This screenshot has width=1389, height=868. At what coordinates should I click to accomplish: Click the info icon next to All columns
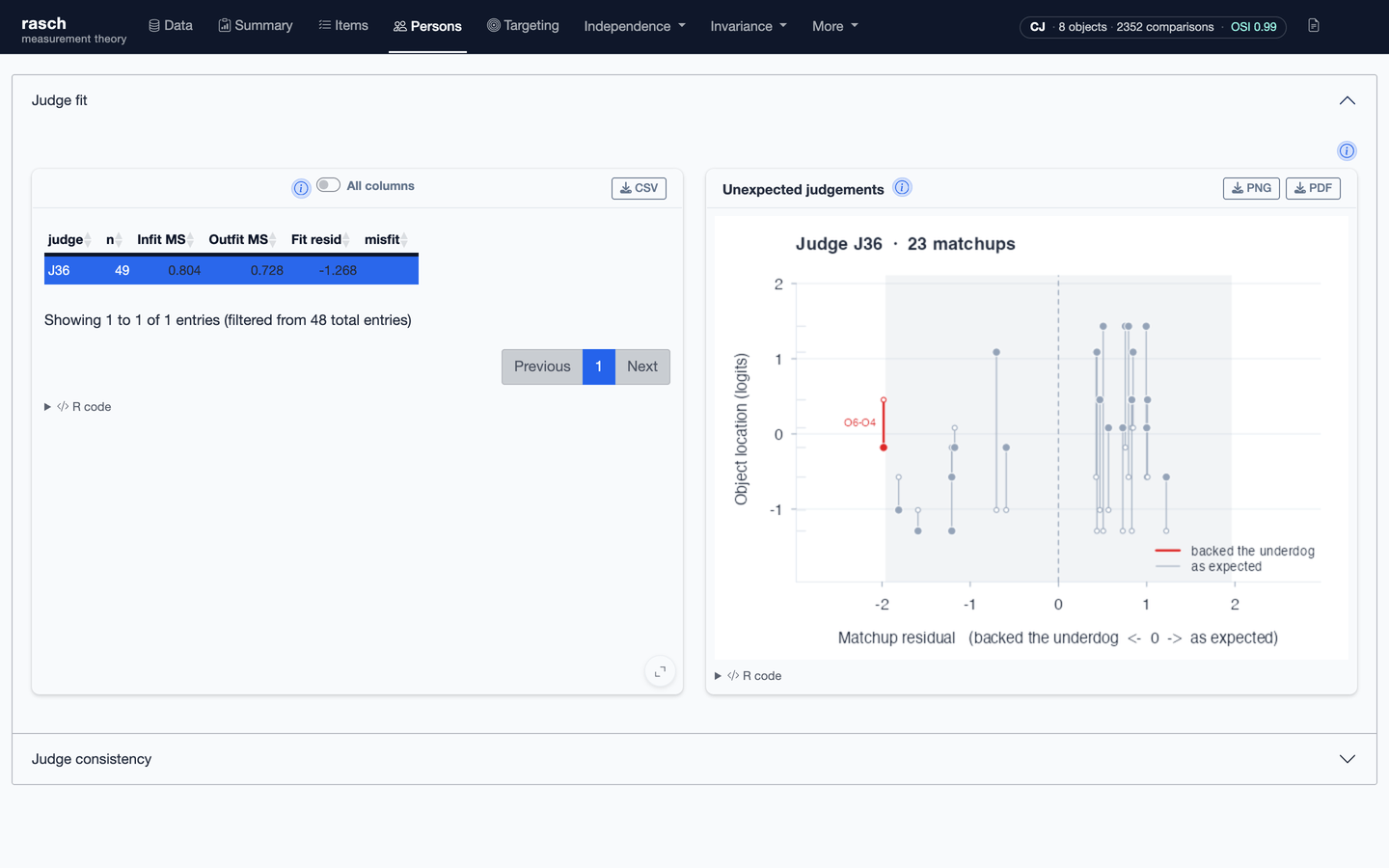[x=301, y=188]
